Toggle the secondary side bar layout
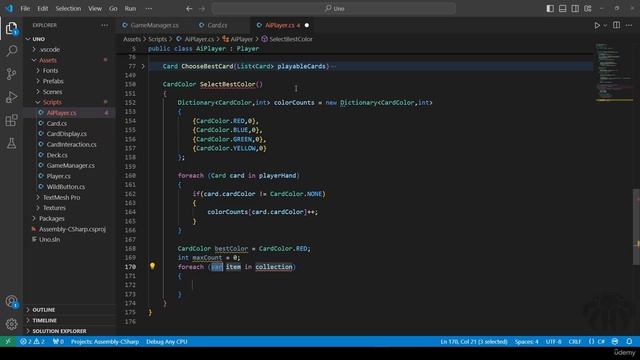640x360 pixels. click(575, 9)
